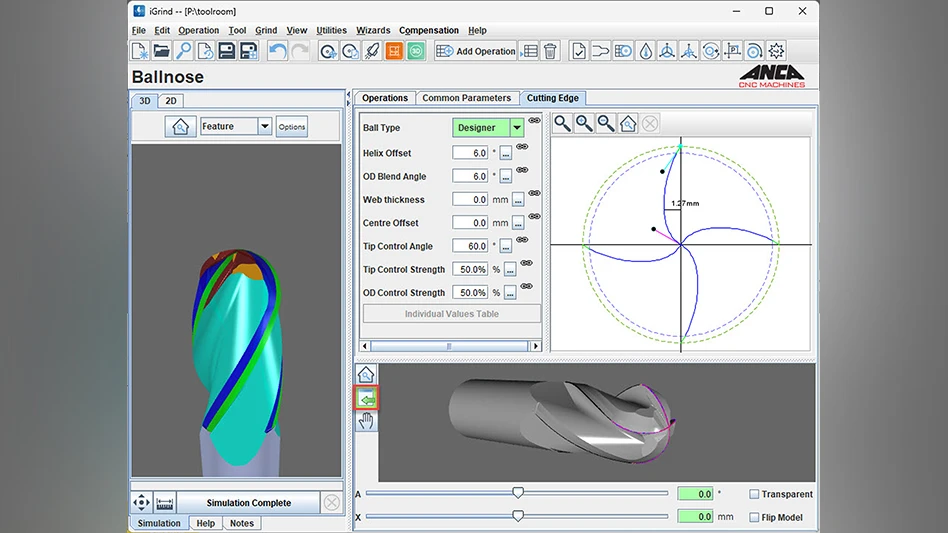Click the Options button
Screen dimensions: 948x533
point(292,126)
